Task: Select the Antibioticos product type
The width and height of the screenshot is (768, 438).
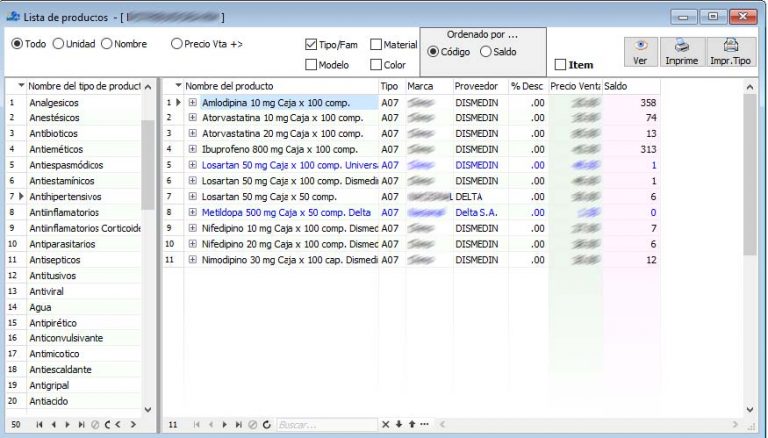Action: [x=53, y=133]
